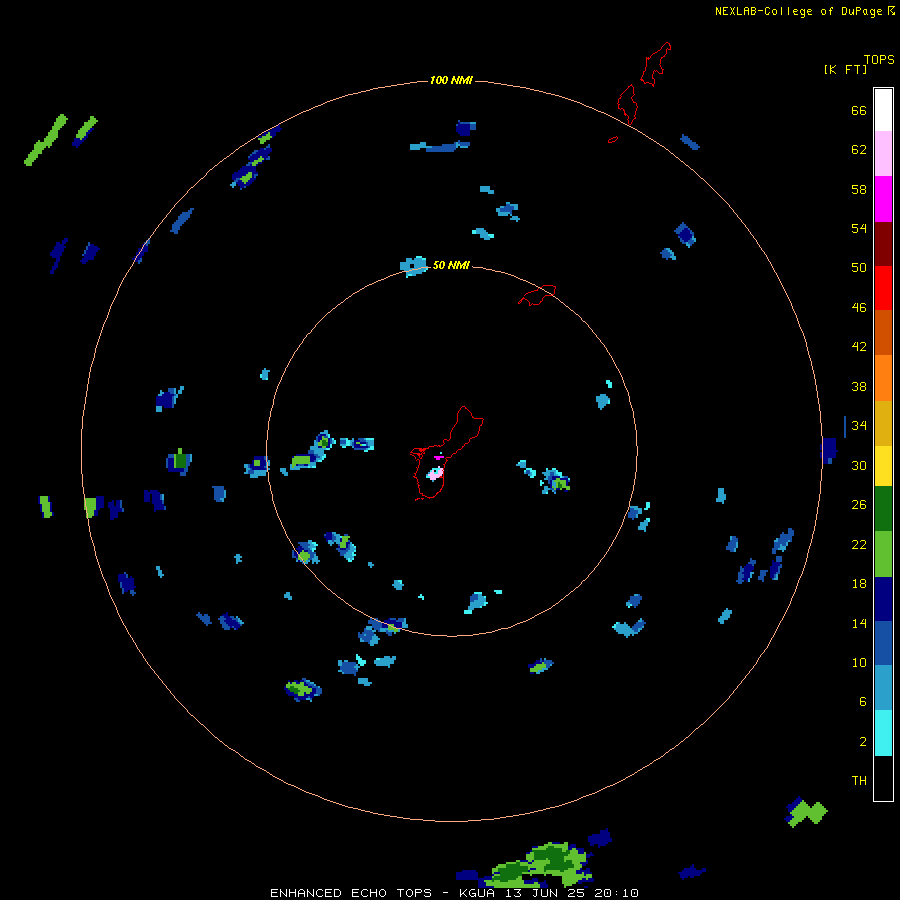
Task: Click the 100 NMI range ring label
Action: 451,80
